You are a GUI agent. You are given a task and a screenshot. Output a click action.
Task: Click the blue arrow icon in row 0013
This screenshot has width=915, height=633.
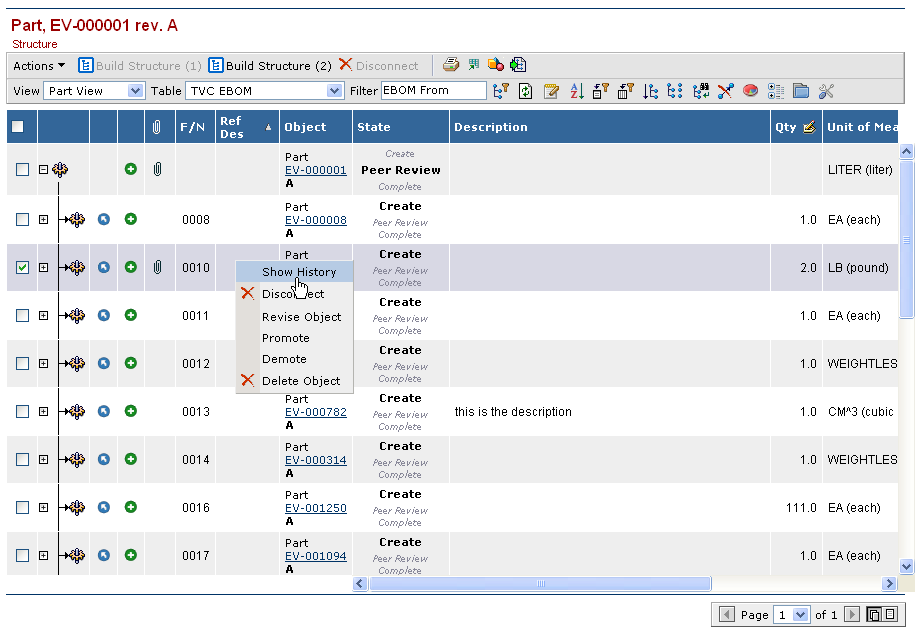point(104,411)
